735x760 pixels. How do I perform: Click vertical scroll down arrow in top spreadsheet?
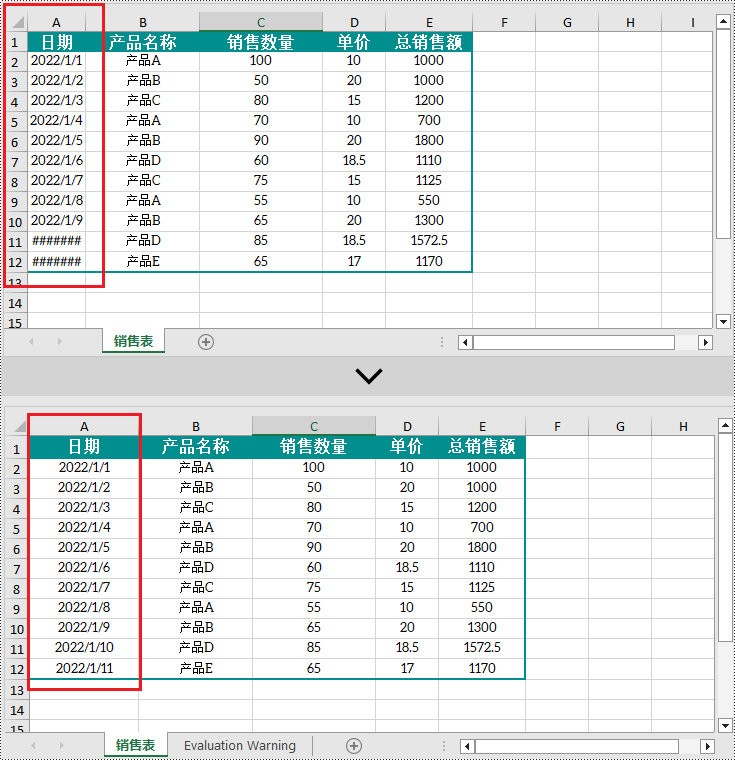(x=723, y=321)
